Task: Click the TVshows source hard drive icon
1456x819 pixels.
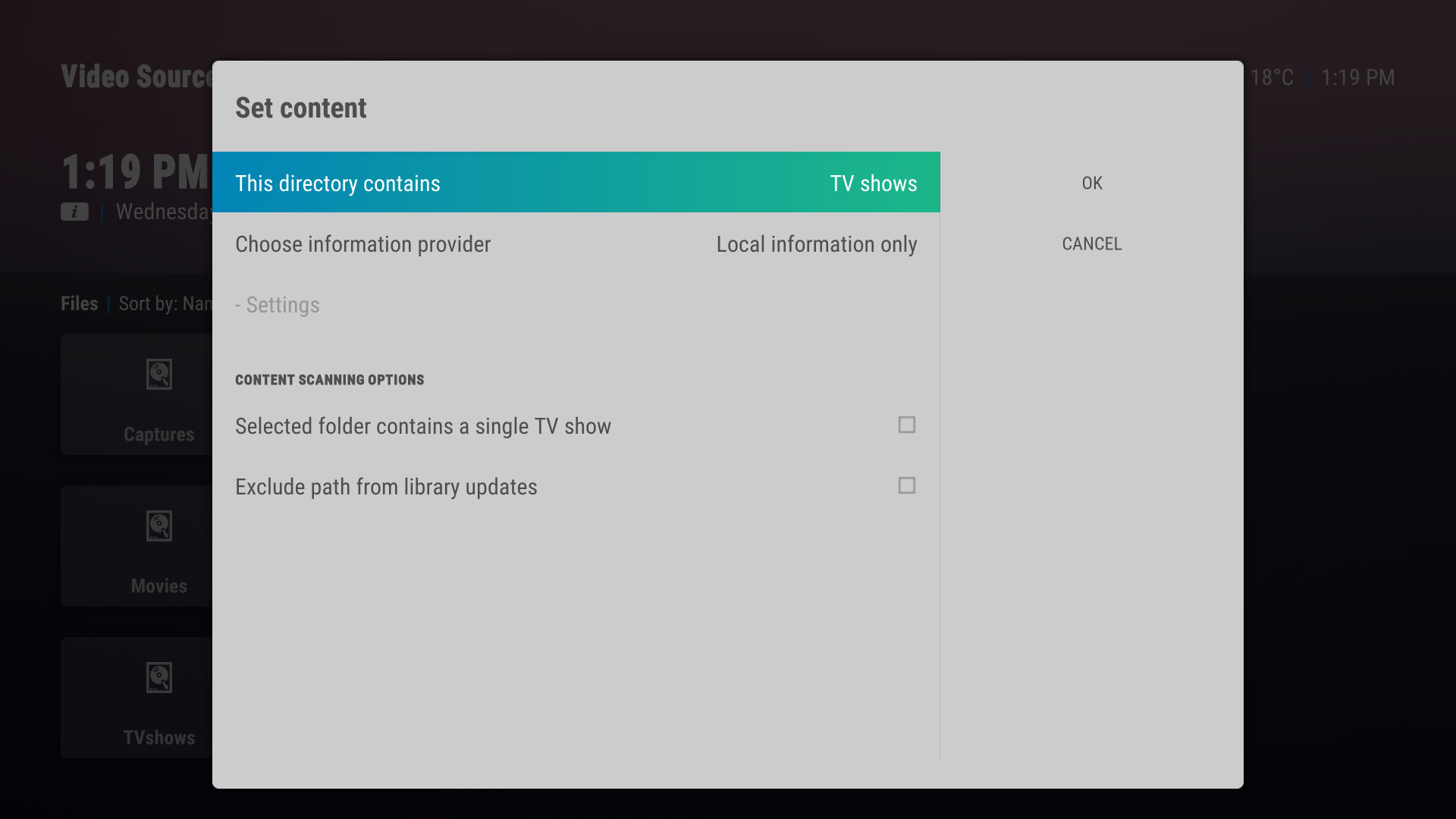Action: click(x=159, y=678)
